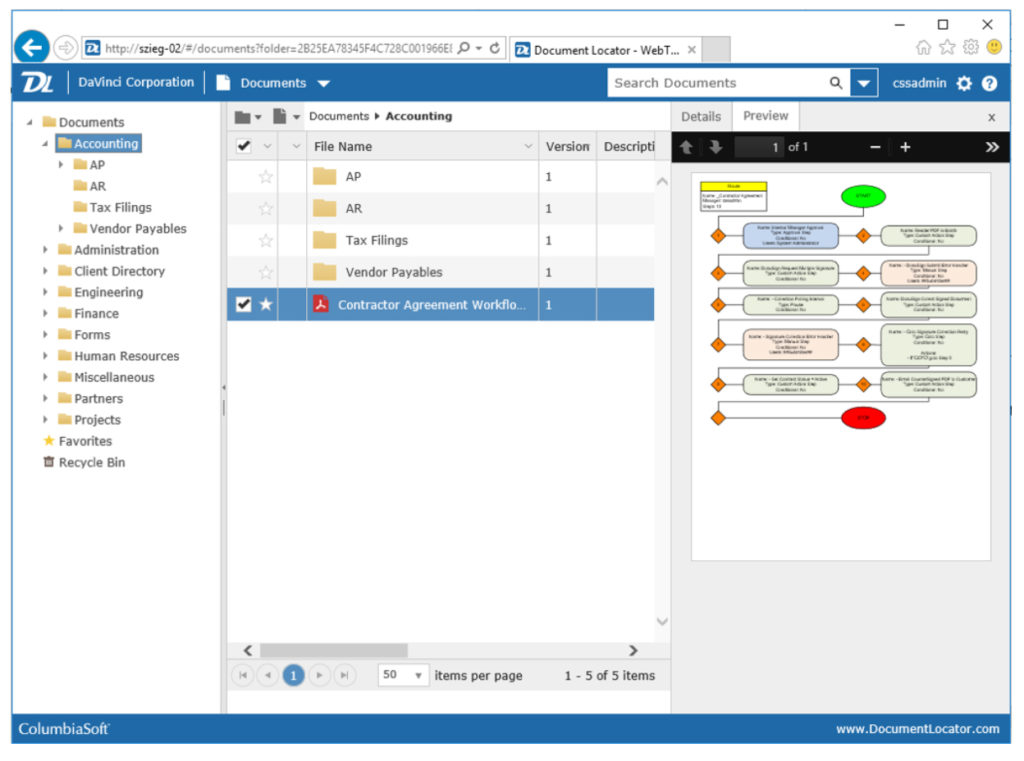The height and width of the screenshot is (761, 1024).
Task: Toggle favorite star on AP row
Action: (266, 176)
